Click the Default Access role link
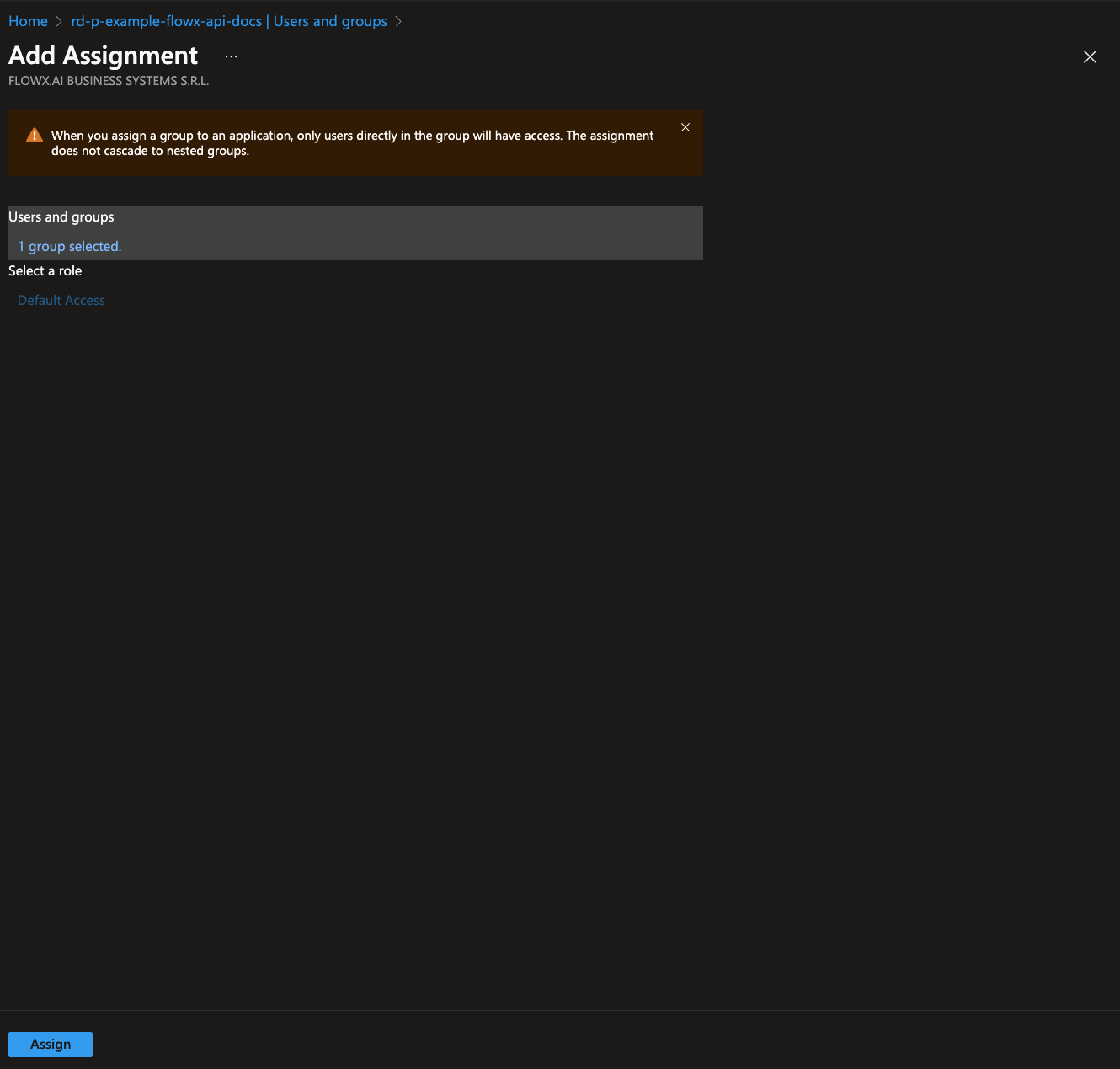The height and width of the screenshot is (1069, 1120). tap(61, 300)
